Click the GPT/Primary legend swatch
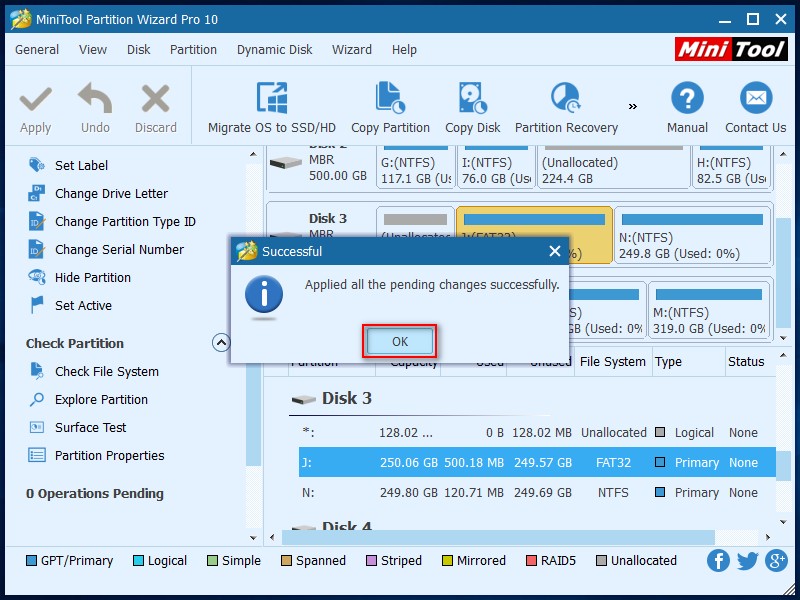 [31, 561]
